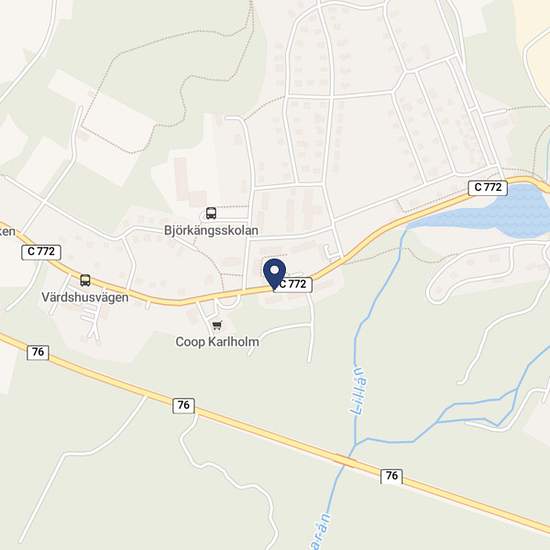Open the Coop Karlholm shopping cart icon
This screenshot has width=550, height=550.
217,326
